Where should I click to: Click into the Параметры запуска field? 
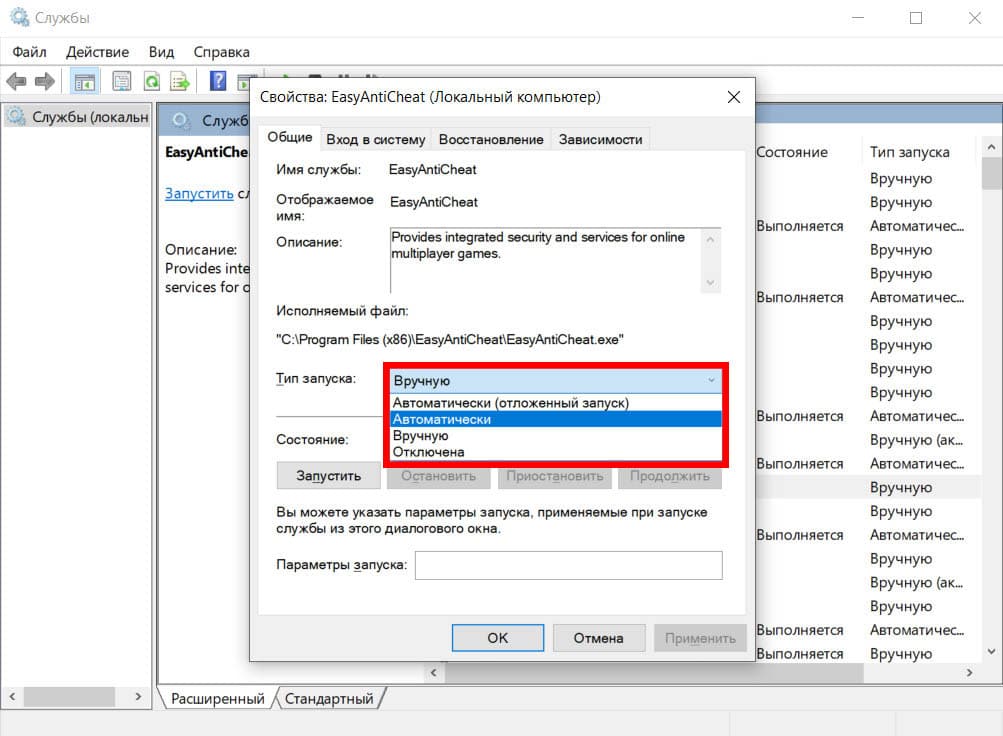tap(568, 565)
